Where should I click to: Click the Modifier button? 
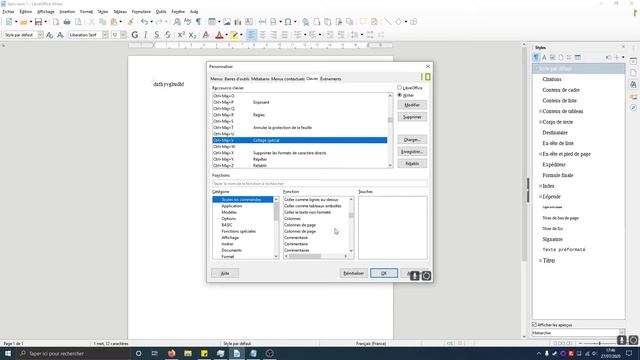click(412, 105)
